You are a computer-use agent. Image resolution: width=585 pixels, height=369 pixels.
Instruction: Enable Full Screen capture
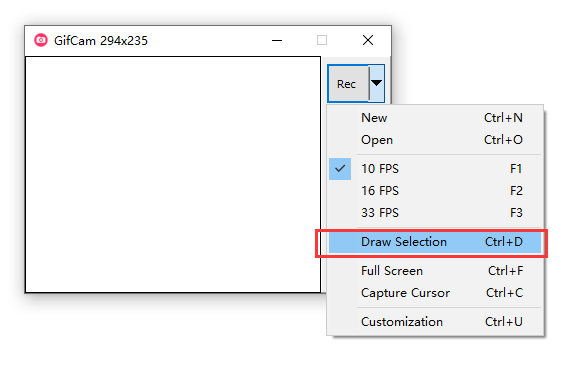click(x=435, y=271)
